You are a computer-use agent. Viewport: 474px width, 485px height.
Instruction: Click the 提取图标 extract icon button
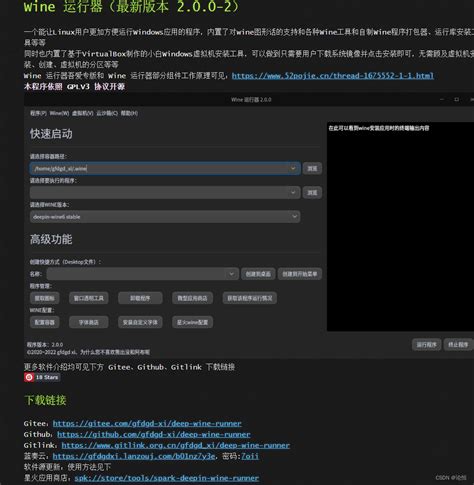44,298
